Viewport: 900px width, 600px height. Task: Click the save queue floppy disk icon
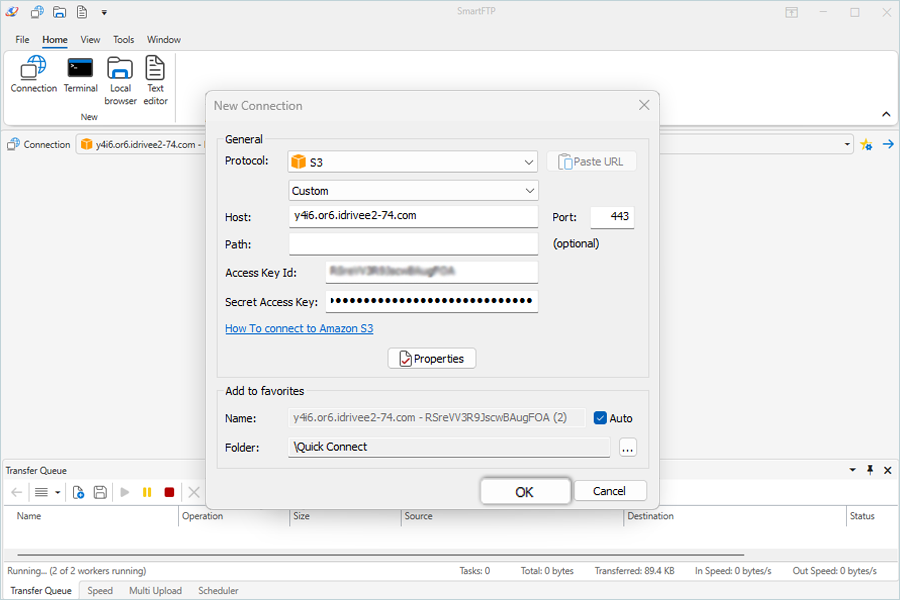click(x=100, y=492)
